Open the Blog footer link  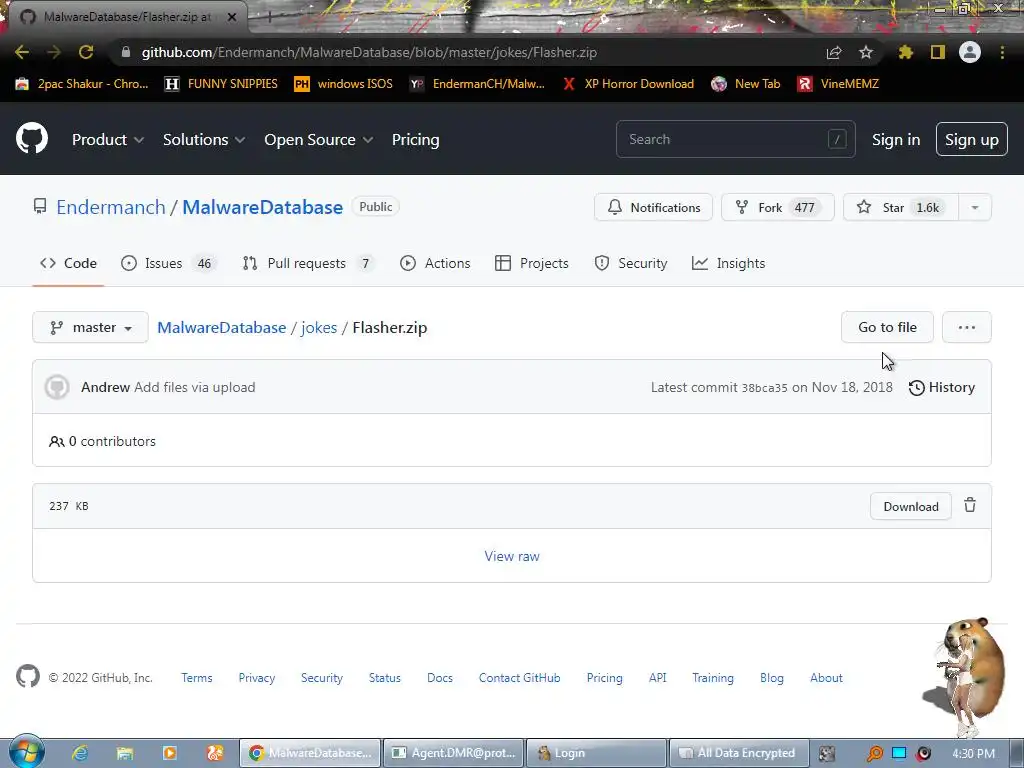pyautogui.click(x=771, y=678)
